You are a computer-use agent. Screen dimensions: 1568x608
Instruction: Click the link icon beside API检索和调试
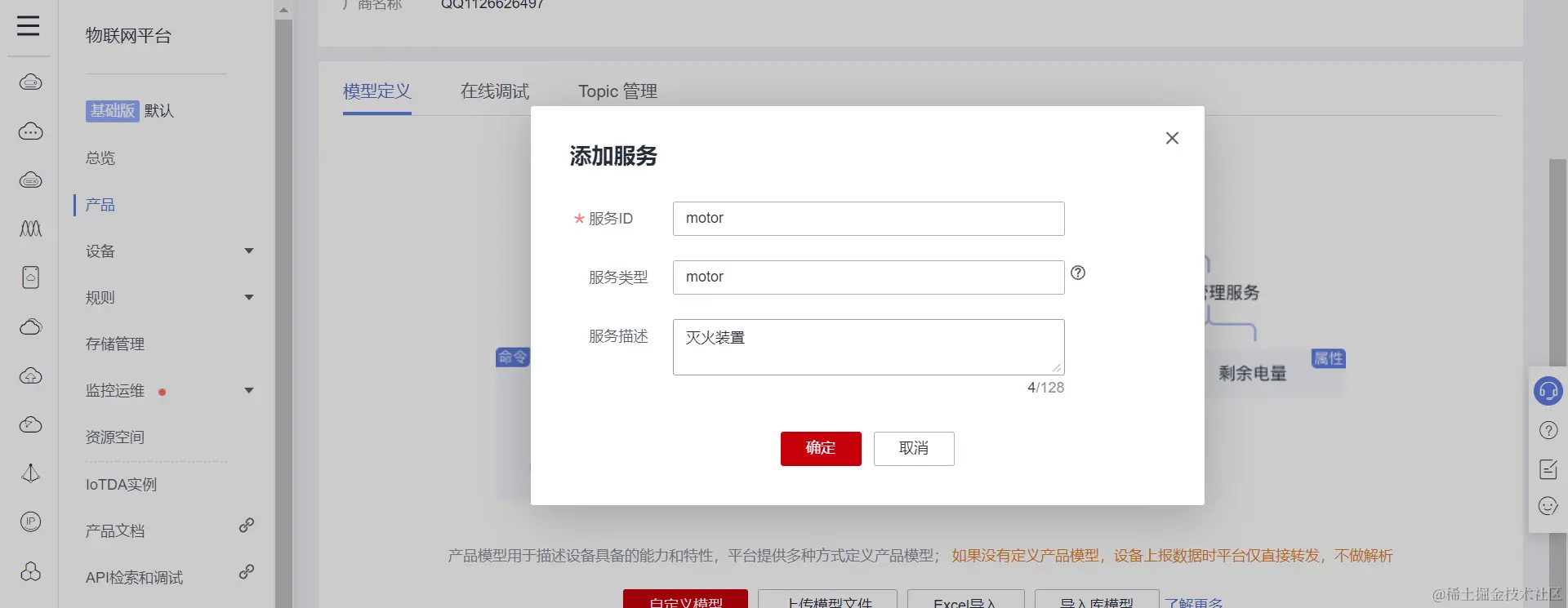tap(246, 571)
